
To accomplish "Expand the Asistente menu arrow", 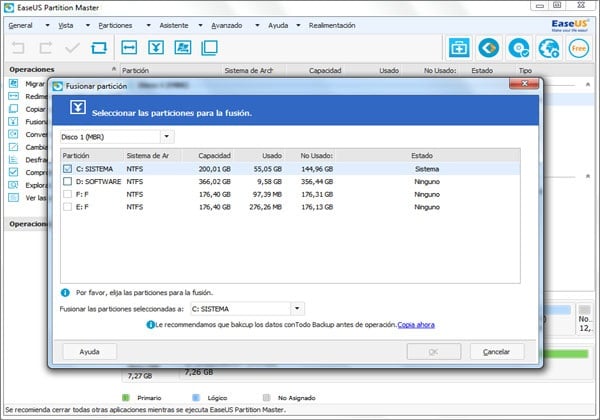I will tap(200, 25).
